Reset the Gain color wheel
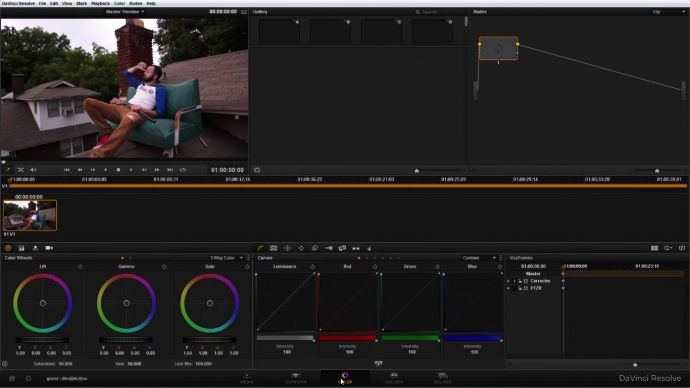 click(x=247, y=267)
